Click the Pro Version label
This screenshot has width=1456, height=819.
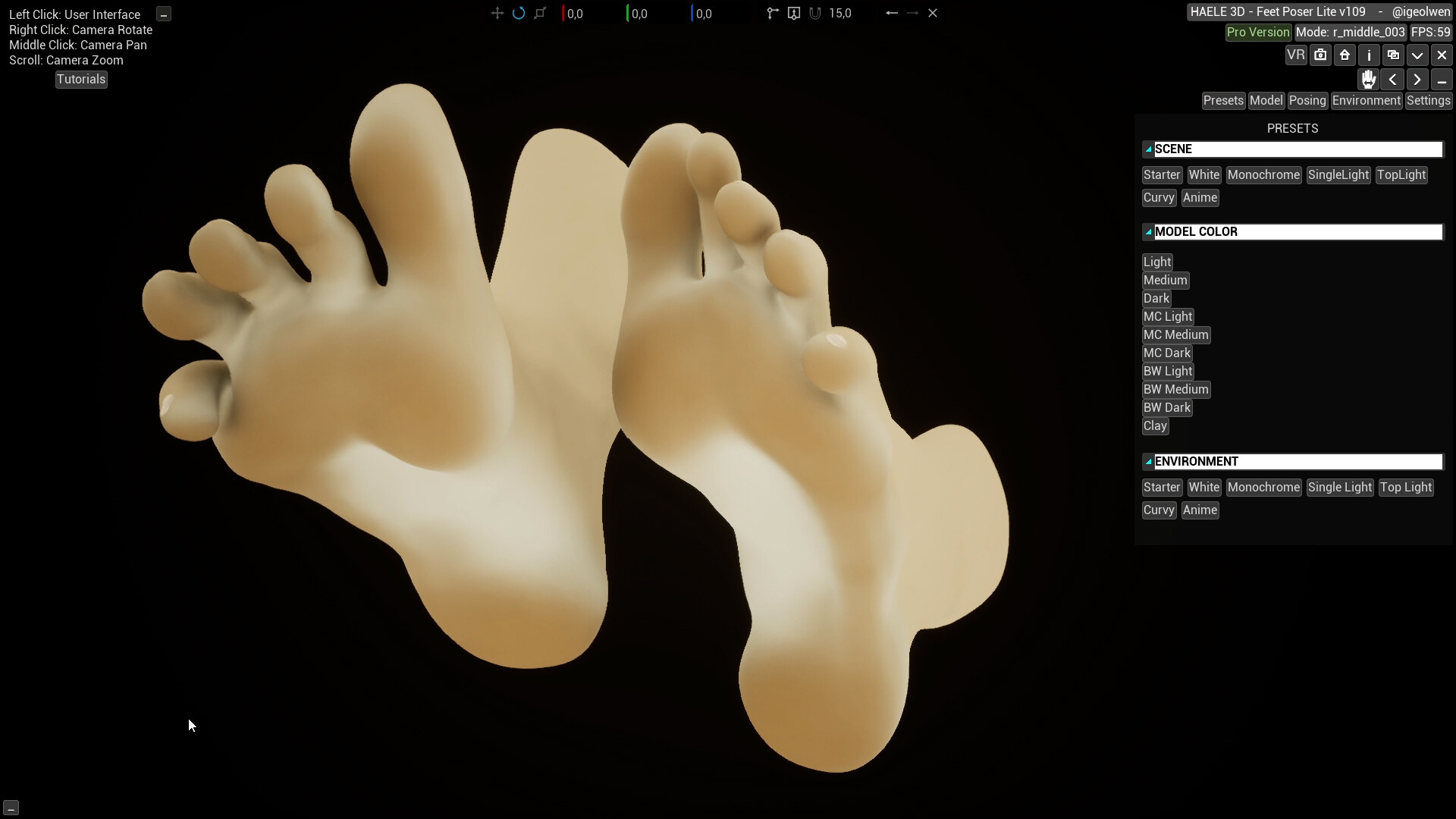(1258, 33)
